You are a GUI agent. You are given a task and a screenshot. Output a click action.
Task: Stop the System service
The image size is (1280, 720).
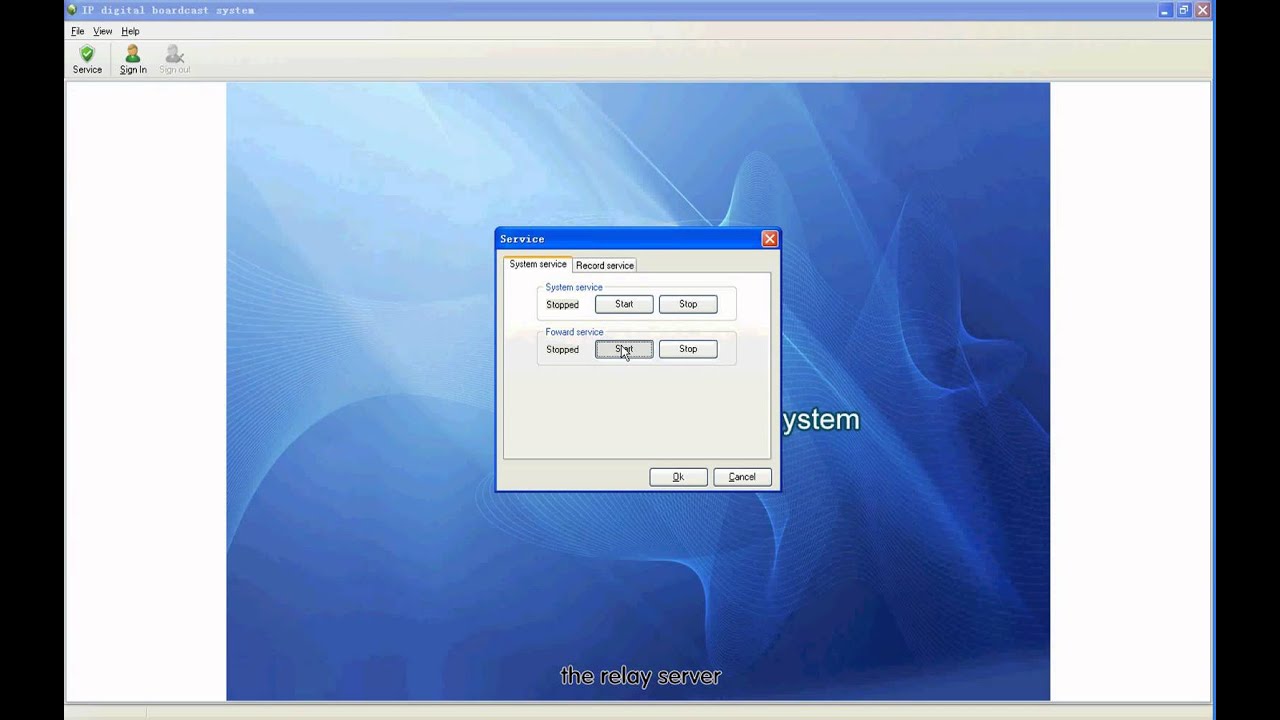pos(688,304)
